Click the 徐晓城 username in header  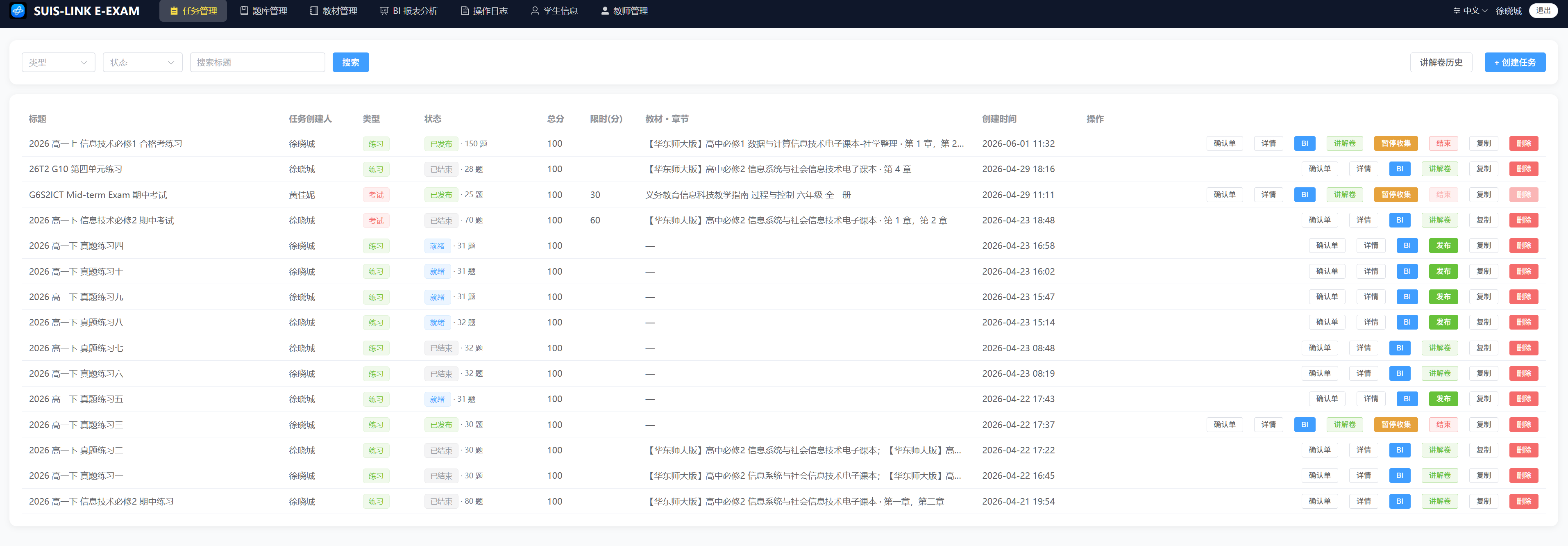coord(1508,11)
